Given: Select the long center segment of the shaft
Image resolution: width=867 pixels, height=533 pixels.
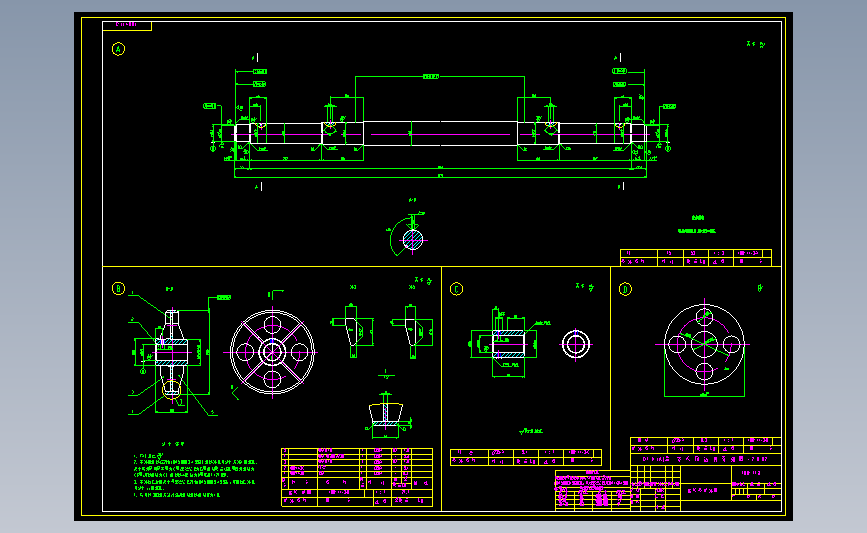Looking at the screenshot, I should 440,134.
